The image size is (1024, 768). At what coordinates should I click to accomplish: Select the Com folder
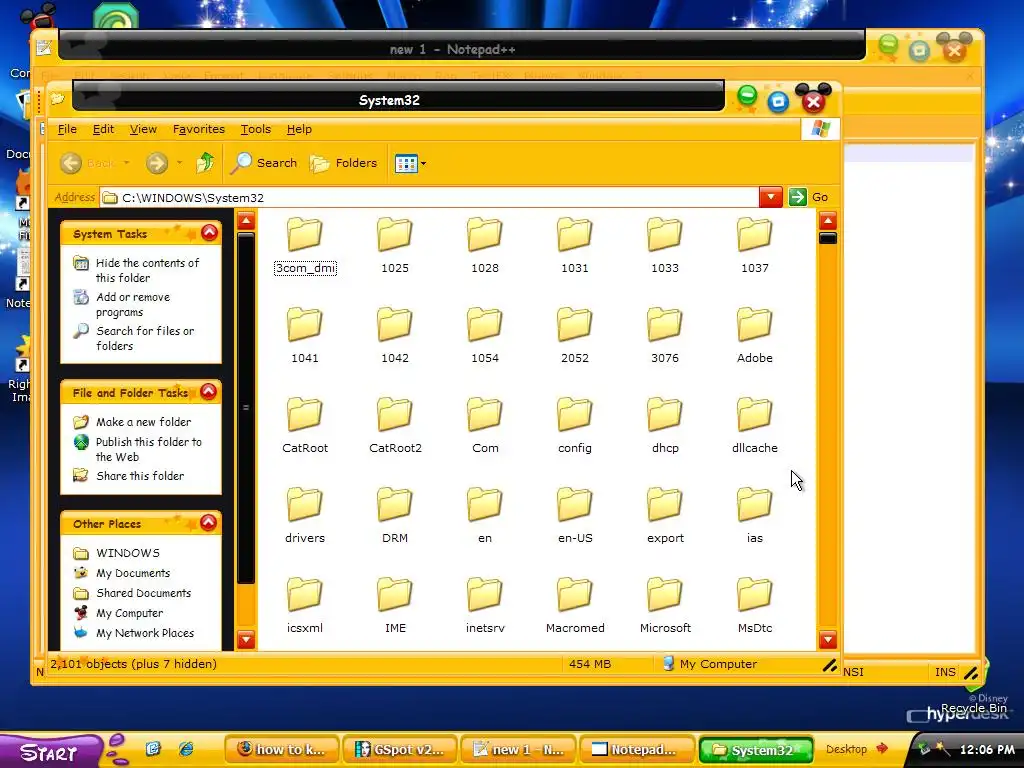pyautogui.click(x=485, y=426)
